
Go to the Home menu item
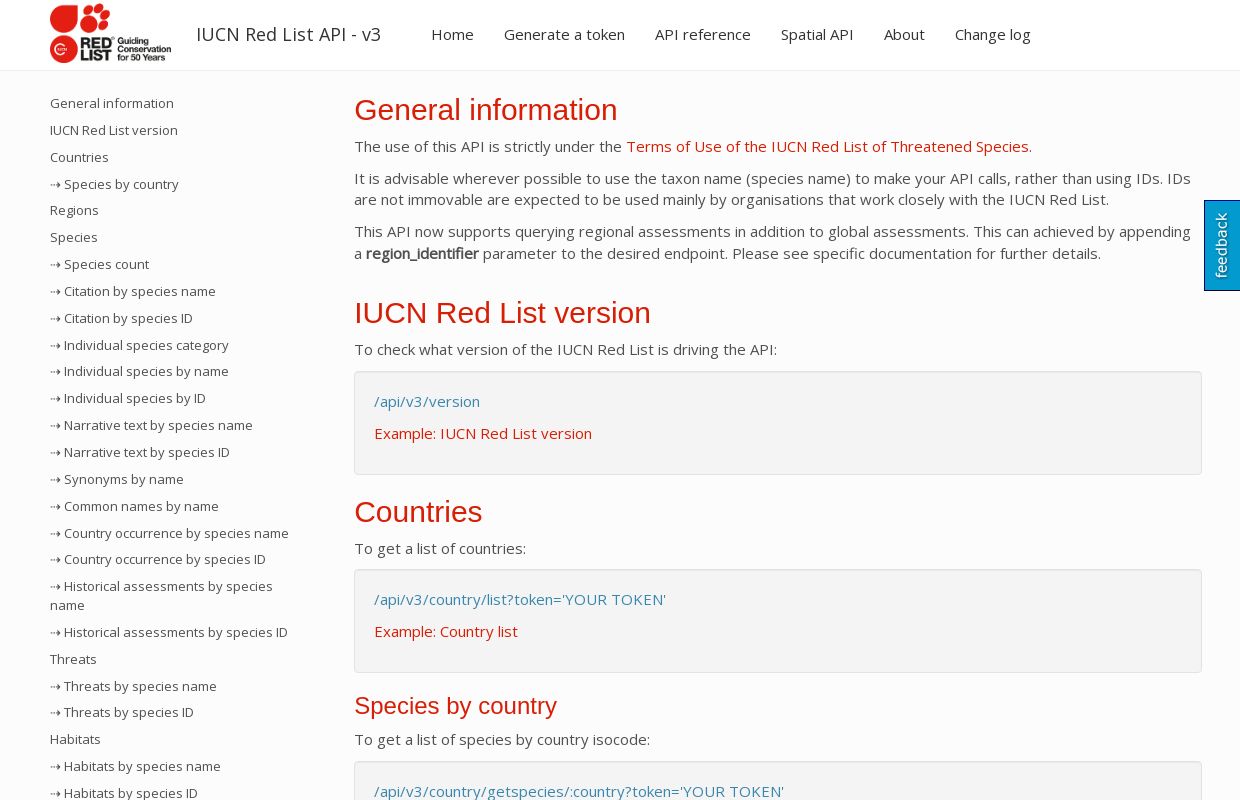coord(452,35)
